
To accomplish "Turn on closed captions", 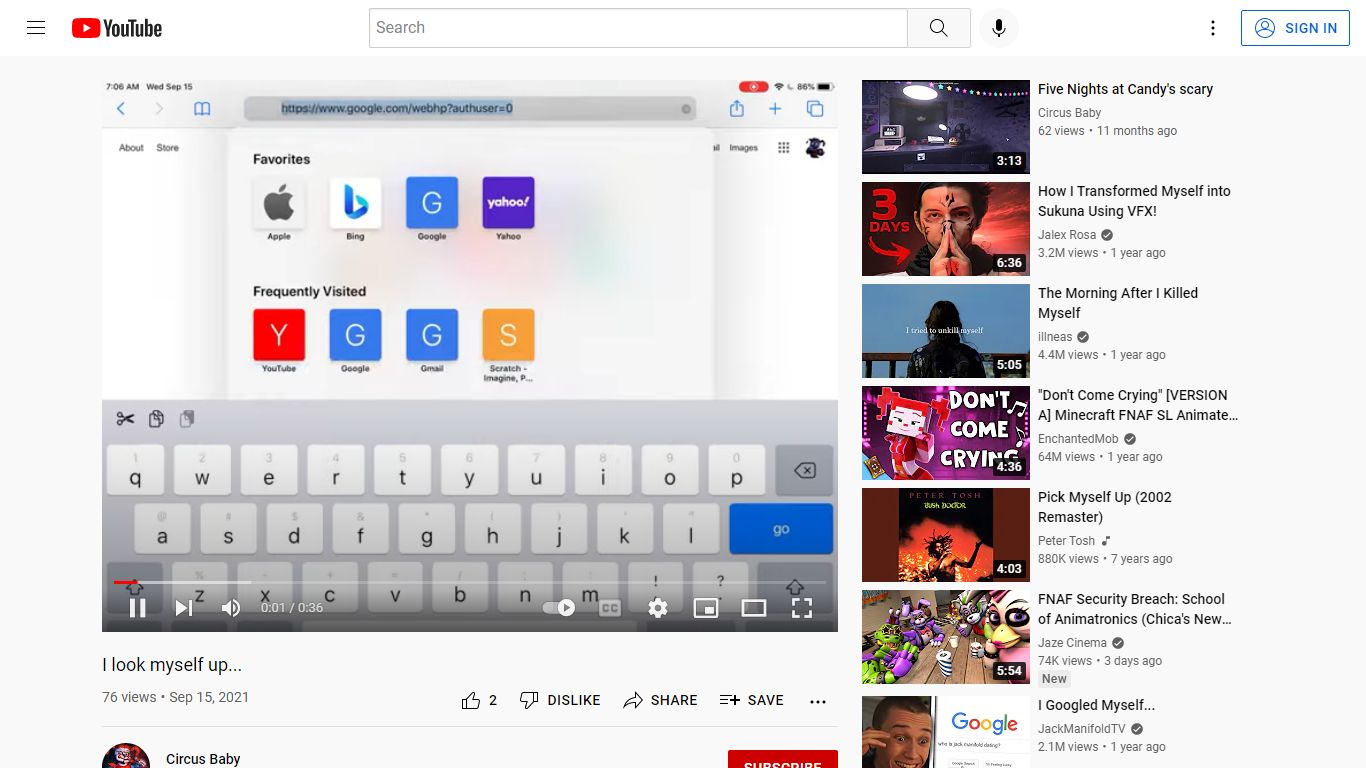I will [x=610, y=607].
